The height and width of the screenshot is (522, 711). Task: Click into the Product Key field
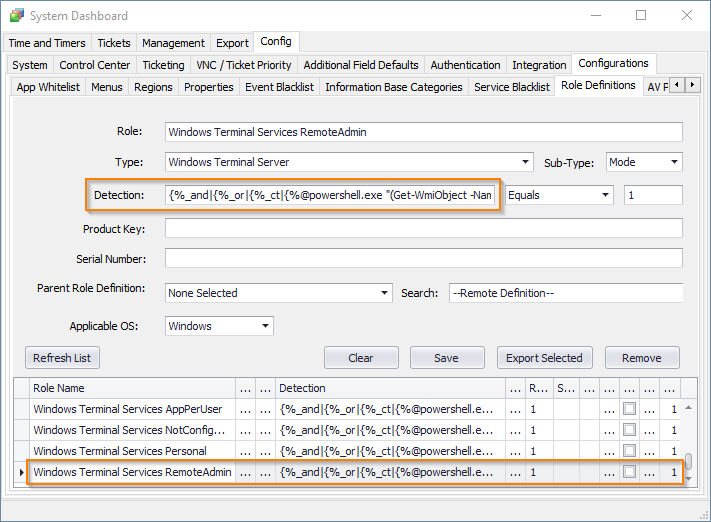tap(423, 228)
